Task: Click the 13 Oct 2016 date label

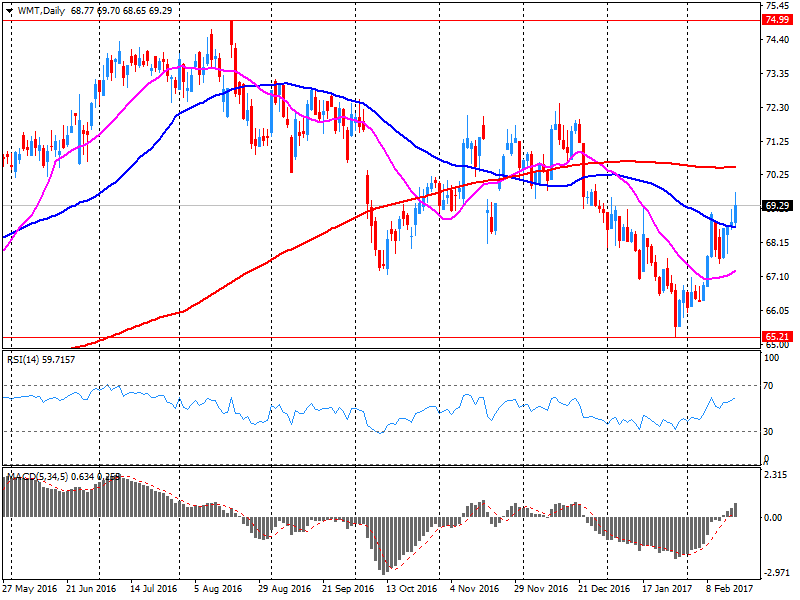Action: click(412, 589)
